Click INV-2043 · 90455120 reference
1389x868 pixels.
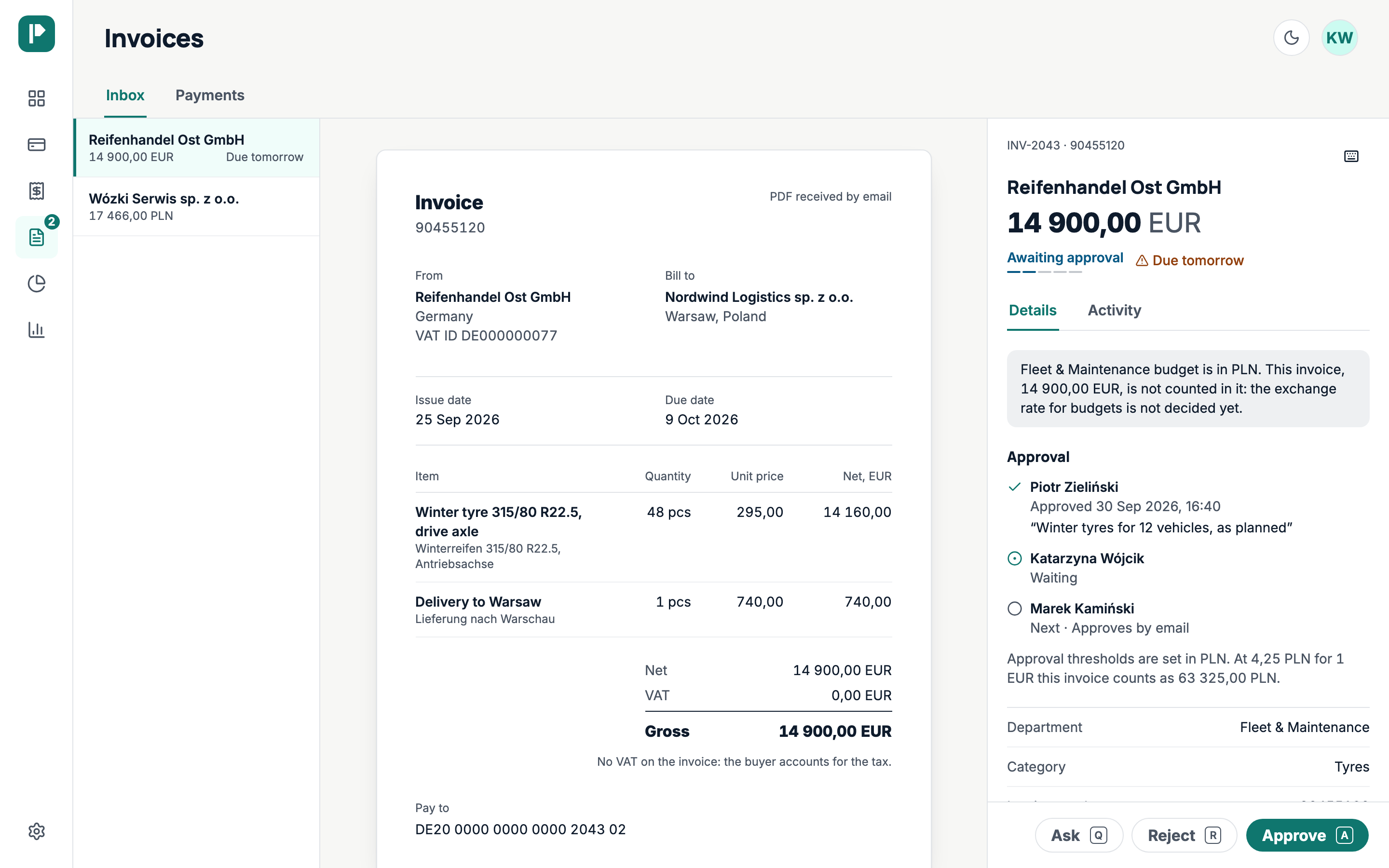(x=1066, y=145)
